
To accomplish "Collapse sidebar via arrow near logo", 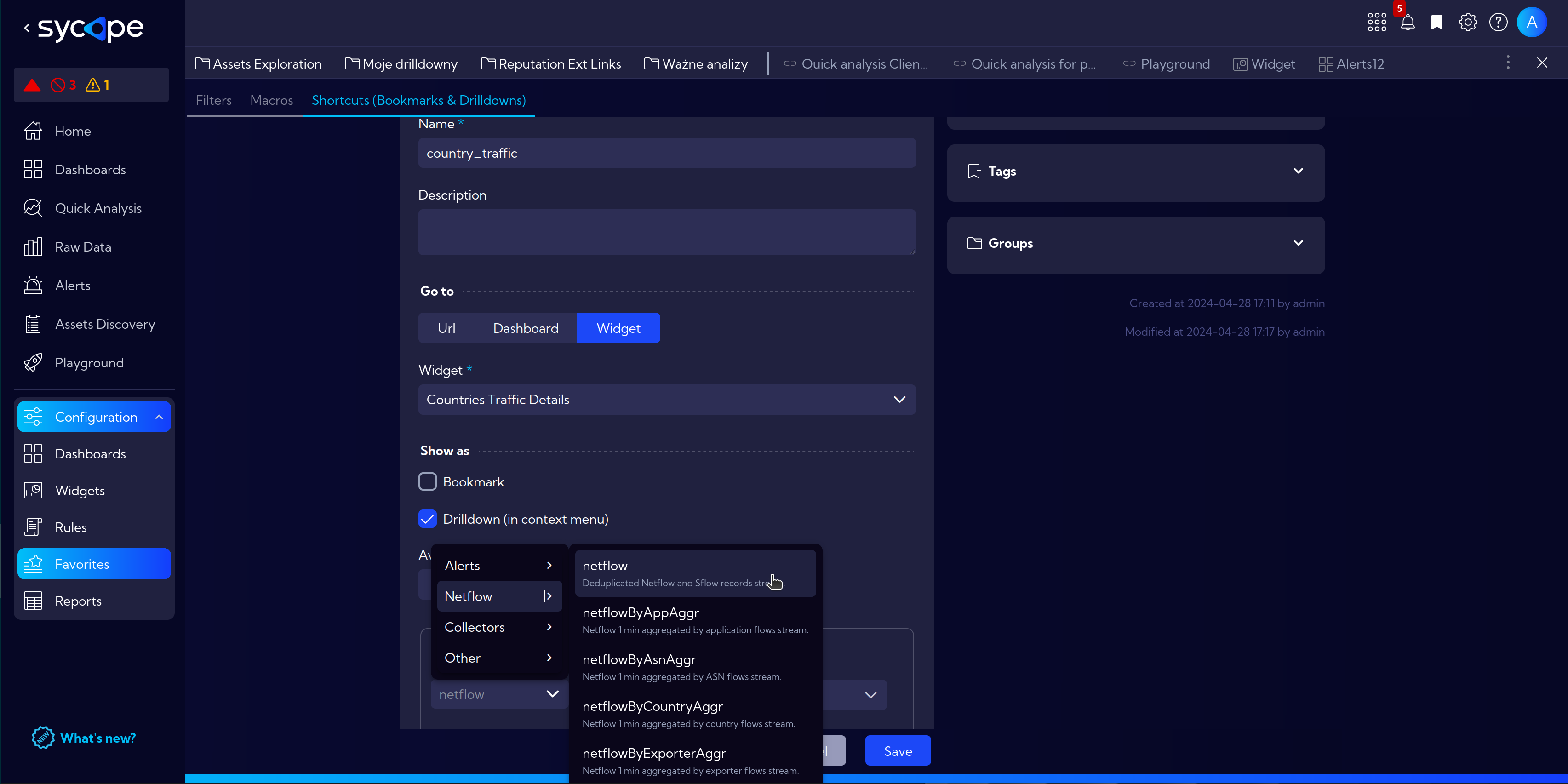I will point(27,28).
